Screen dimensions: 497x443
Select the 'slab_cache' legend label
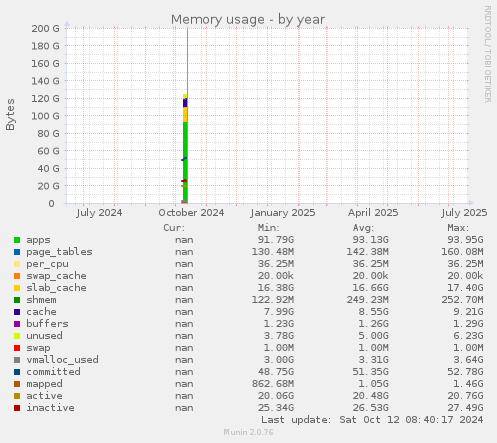pos(56,288)
